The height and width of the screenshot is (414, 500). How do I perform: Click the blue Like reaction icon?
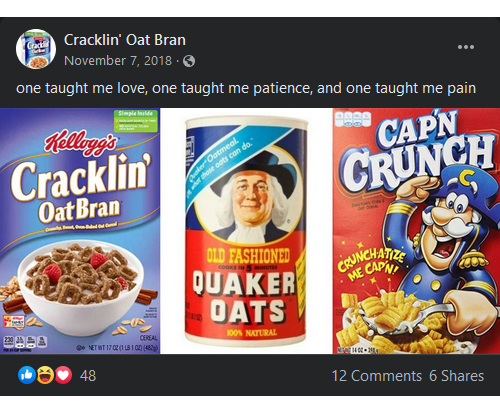(27, 375)
